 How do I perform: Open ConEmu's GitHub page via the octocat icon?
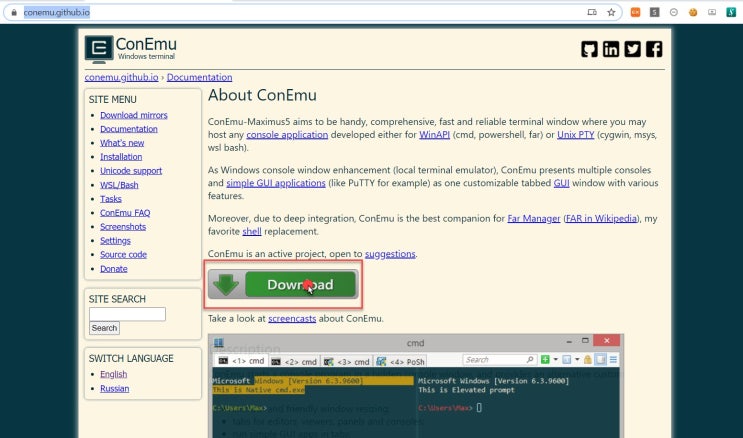click(589, 49)
